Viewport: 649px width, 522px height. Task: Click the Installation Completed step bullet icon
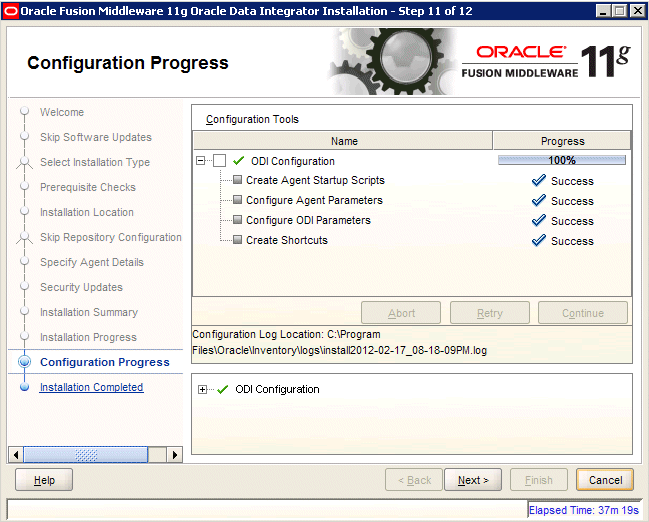(x=24, y=387)
